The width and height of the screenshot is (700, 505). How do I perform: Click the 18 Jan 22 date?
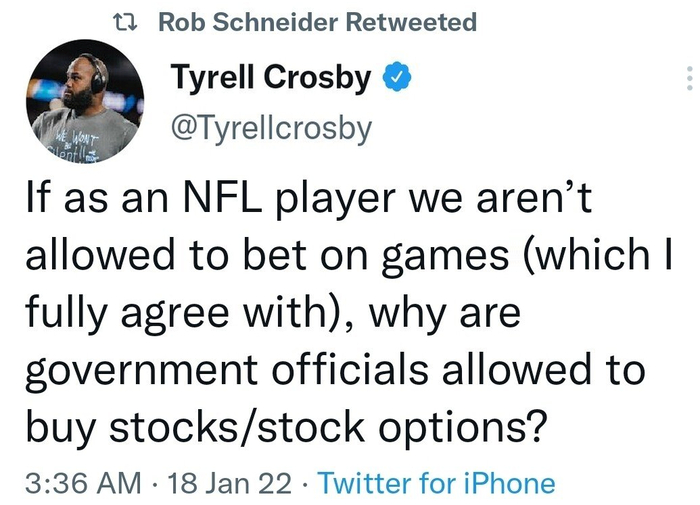[x=231, y=484]
